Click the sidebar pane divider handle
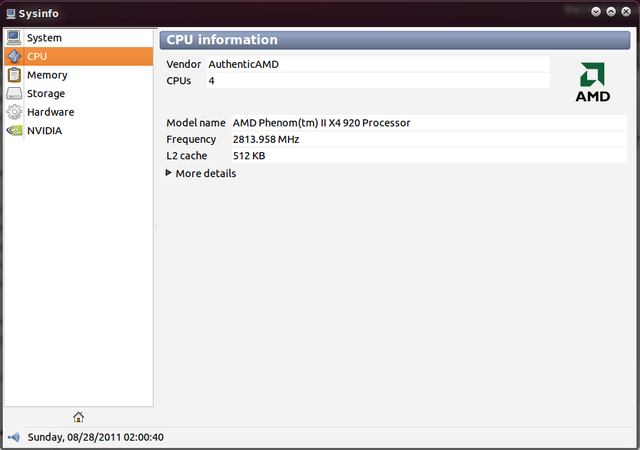Image resolution: width=640 pixels, height=450 pixels. click(156, 227)
